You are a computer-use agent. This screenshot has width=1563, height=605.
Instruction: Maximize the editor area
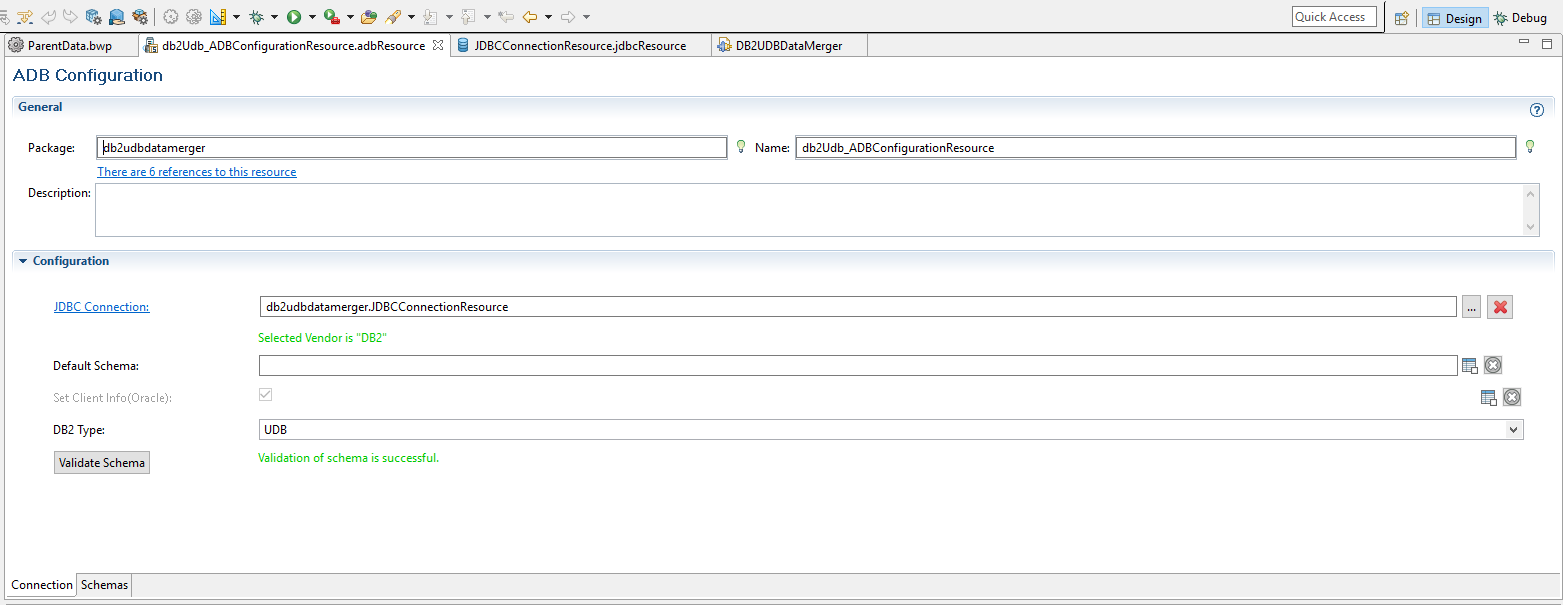(1546, 43)
